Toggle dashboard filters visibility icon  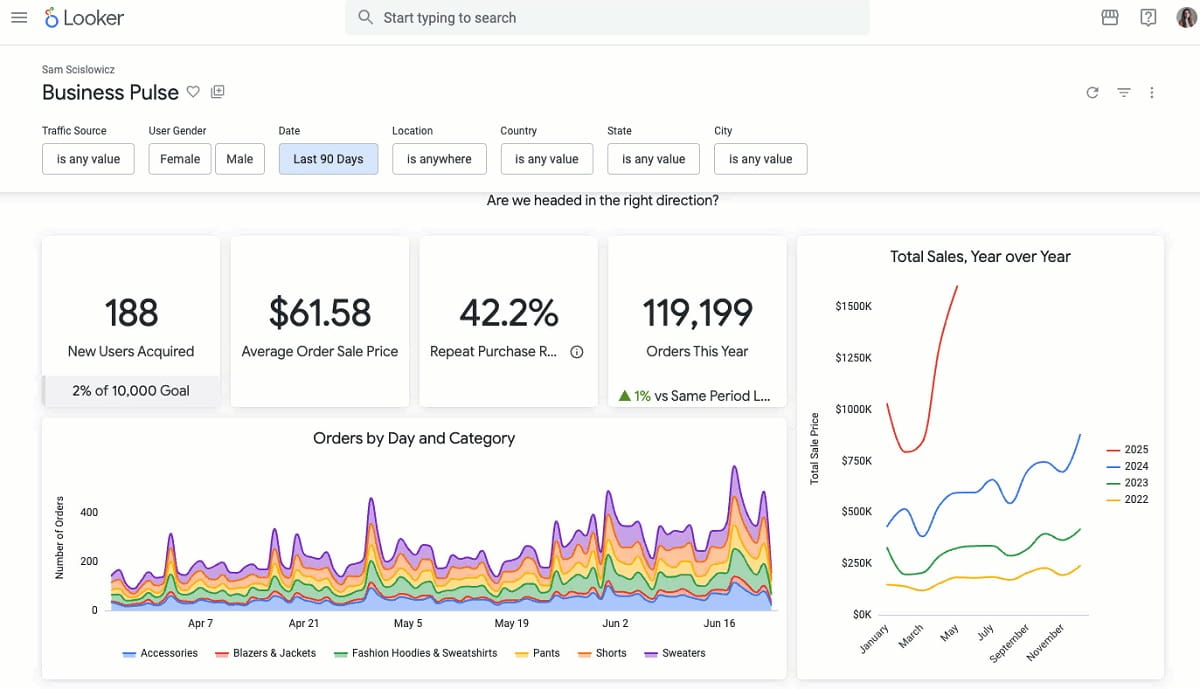click(x=1124, y=93)
